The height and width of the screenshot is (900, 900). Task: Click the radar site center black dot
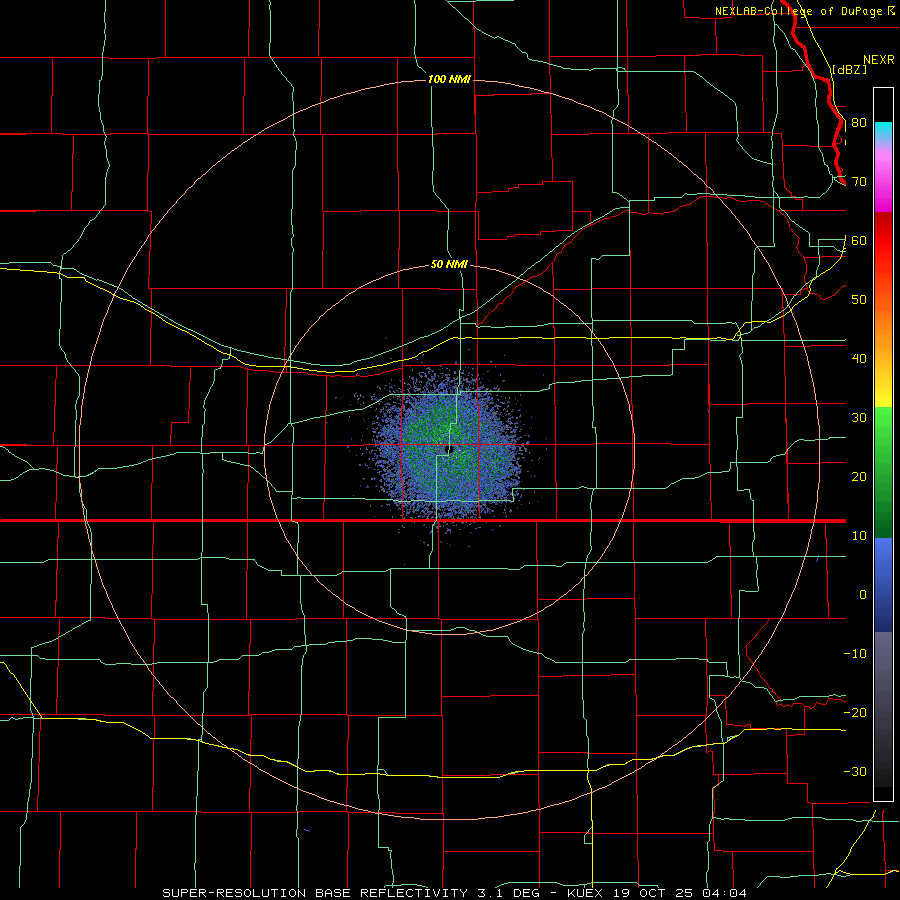pos(449,449)
